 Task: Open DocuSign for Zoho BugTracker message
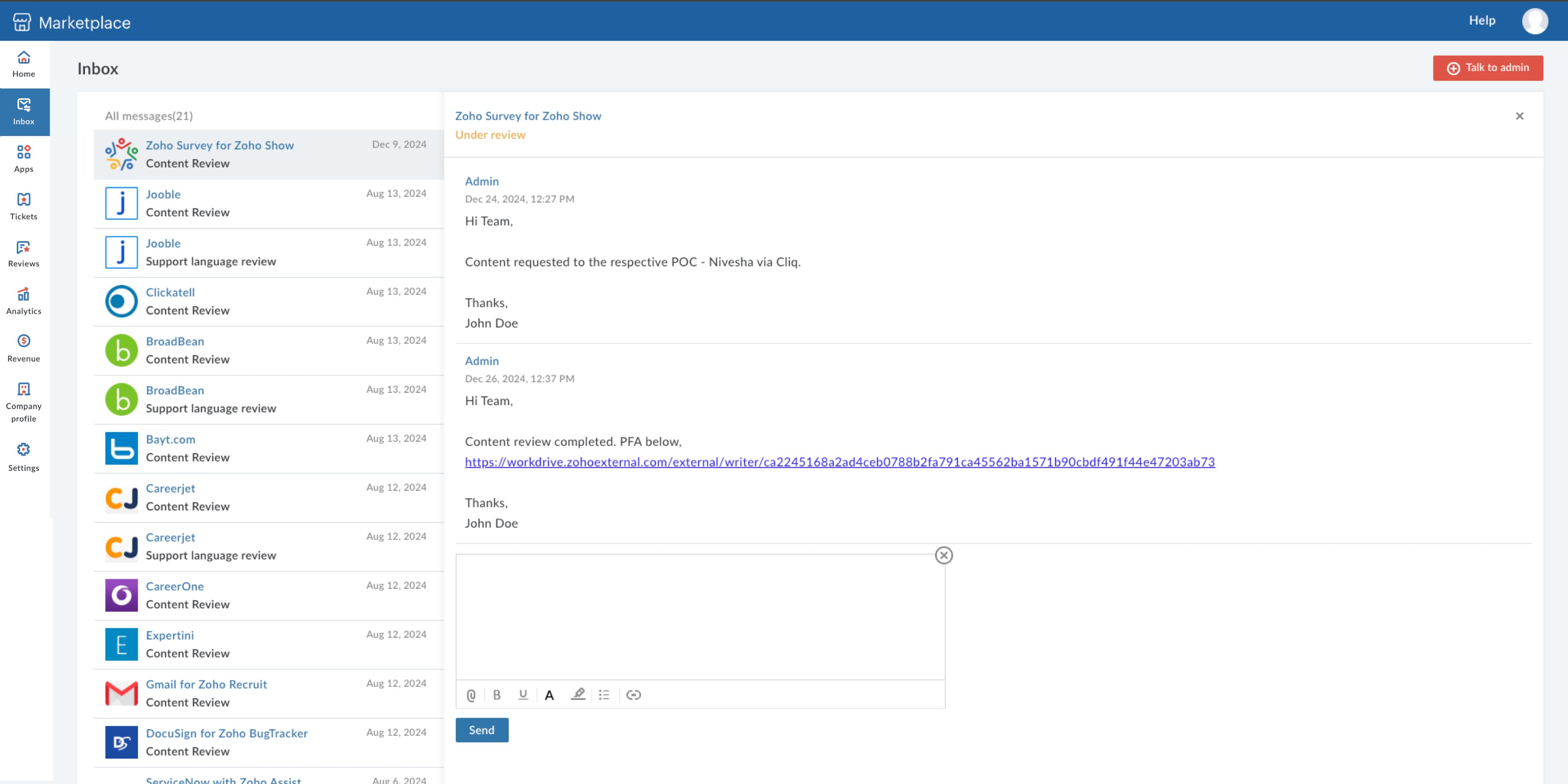(268, 743)
